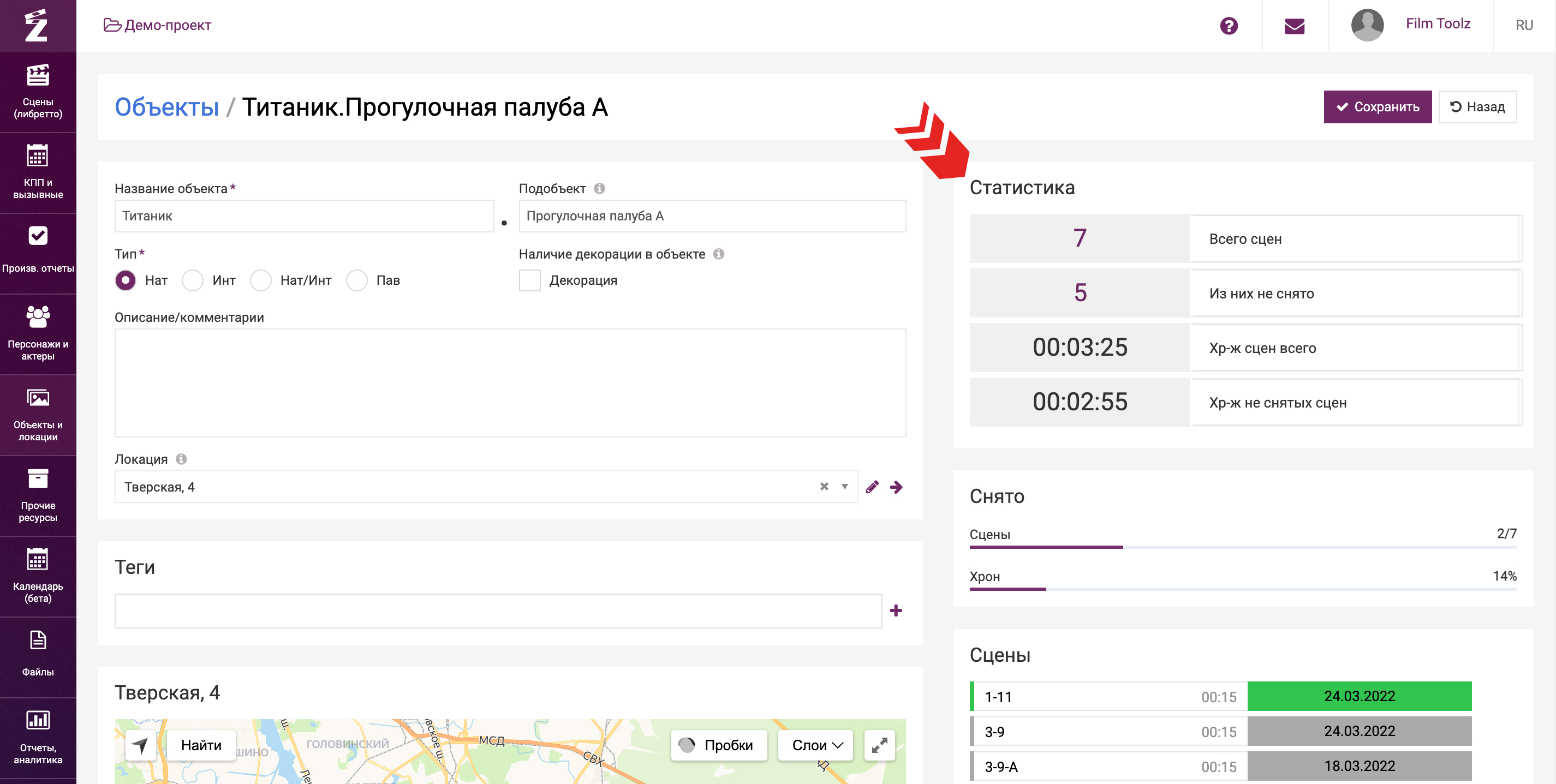Add a tag with plus icon
The height and width of the screenshot is (784, 1556).
896,611
